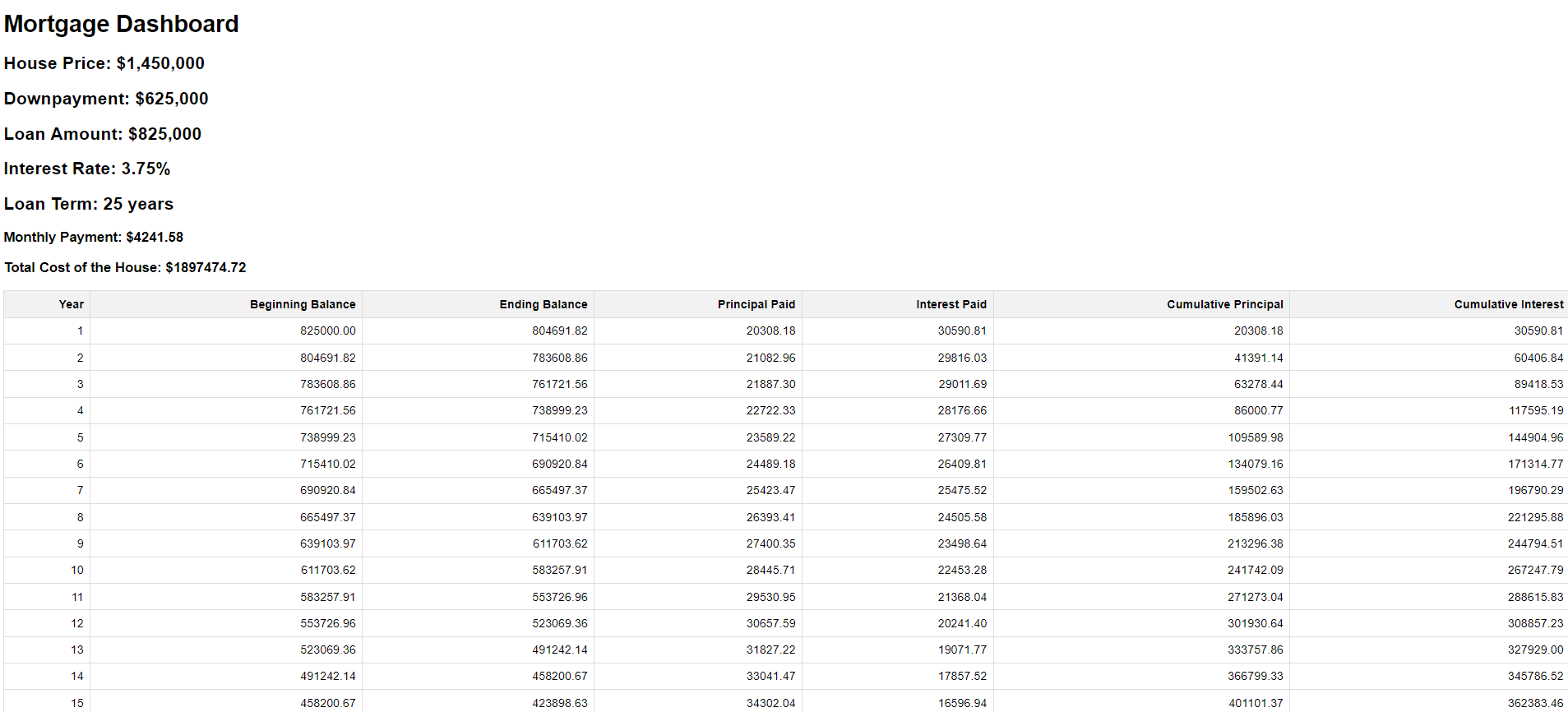Viewport: 1568px width, 712px height.
Task: Click year 10 principal paid 28445.71
Action: (770, 570)
